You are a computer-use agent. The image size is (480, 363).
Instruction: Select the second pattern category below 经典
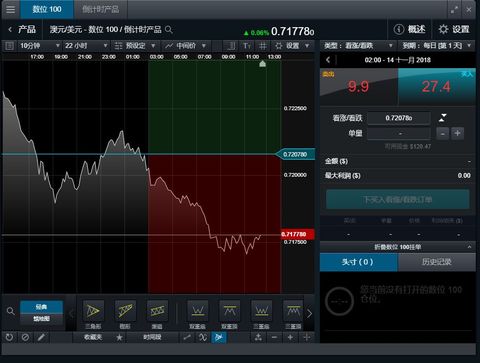[x=41, y=319]
